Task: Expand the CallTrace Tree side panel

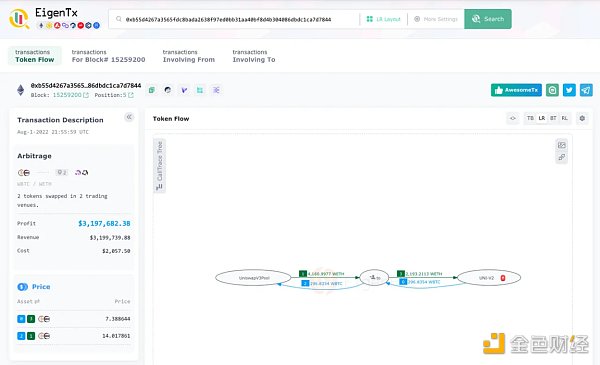Action: point(159,166)
